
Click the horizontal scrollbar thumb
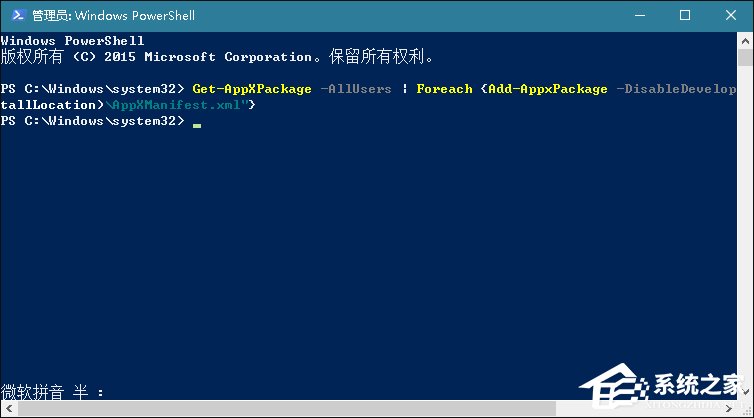coord(200,409)
